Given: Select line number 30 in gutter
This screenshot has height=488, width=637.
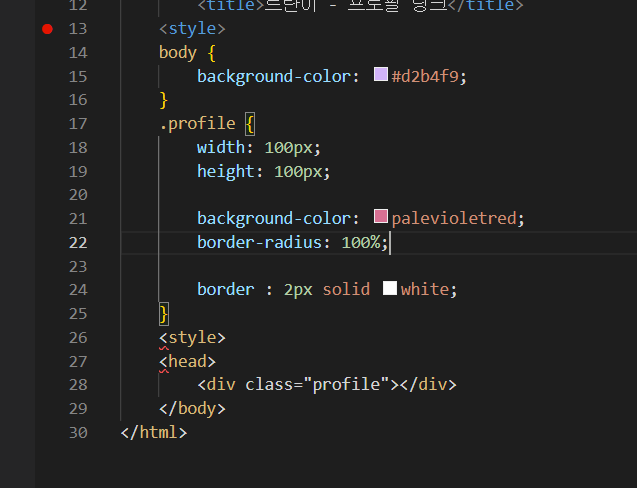Looking at the screenshot, I should click(x=78, y=433).
